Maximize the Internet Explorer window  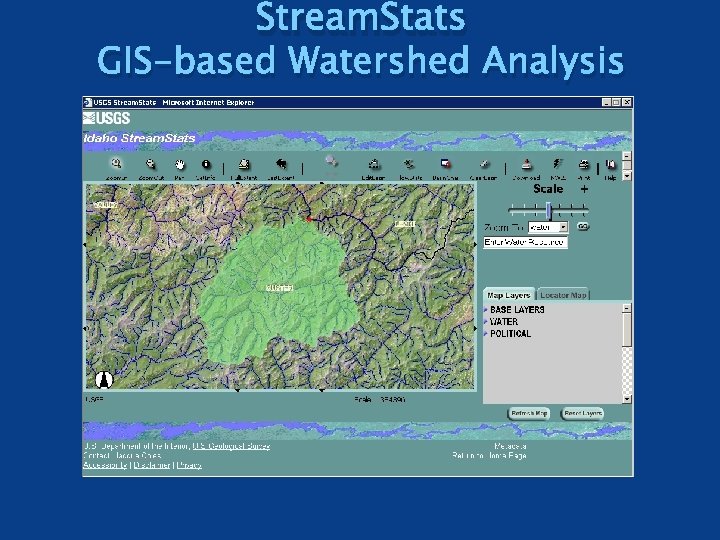tap(616, 102)
